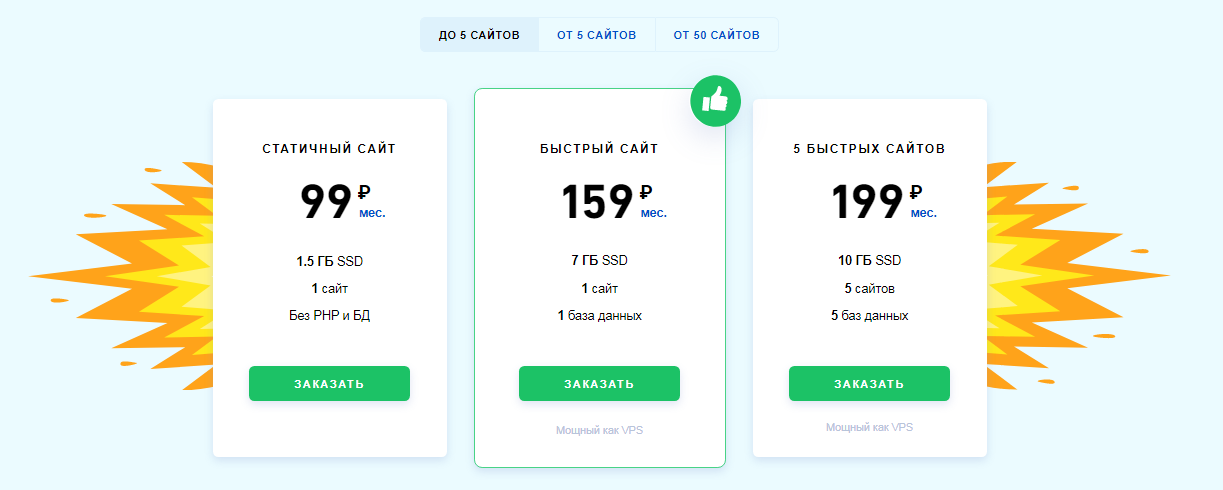Click the 199 price number
This screenshot has height=490, width=1223.
point(867,202)
